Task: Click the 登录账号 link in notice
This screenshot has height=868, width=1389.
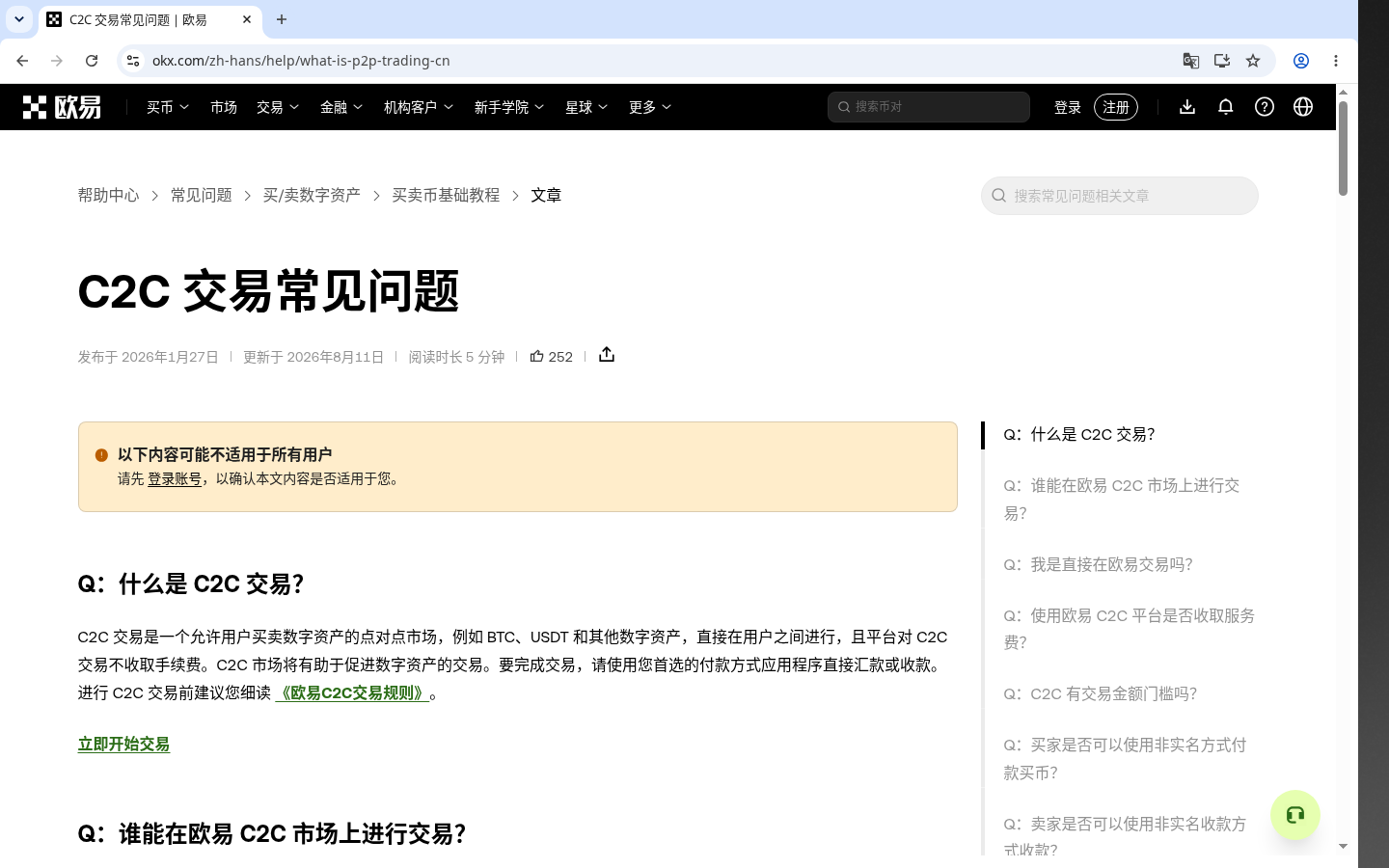Action: (x=175, y=478)
